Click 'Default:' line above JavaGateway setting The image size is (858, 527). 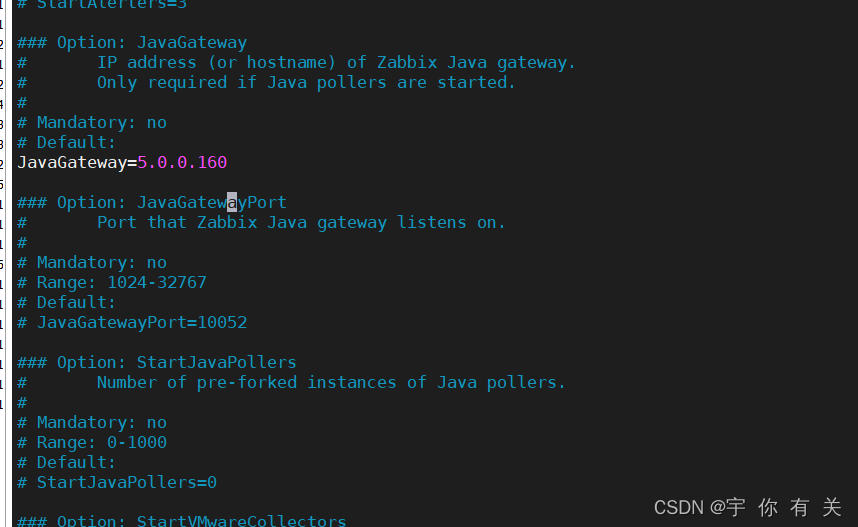tap(67, 142)
